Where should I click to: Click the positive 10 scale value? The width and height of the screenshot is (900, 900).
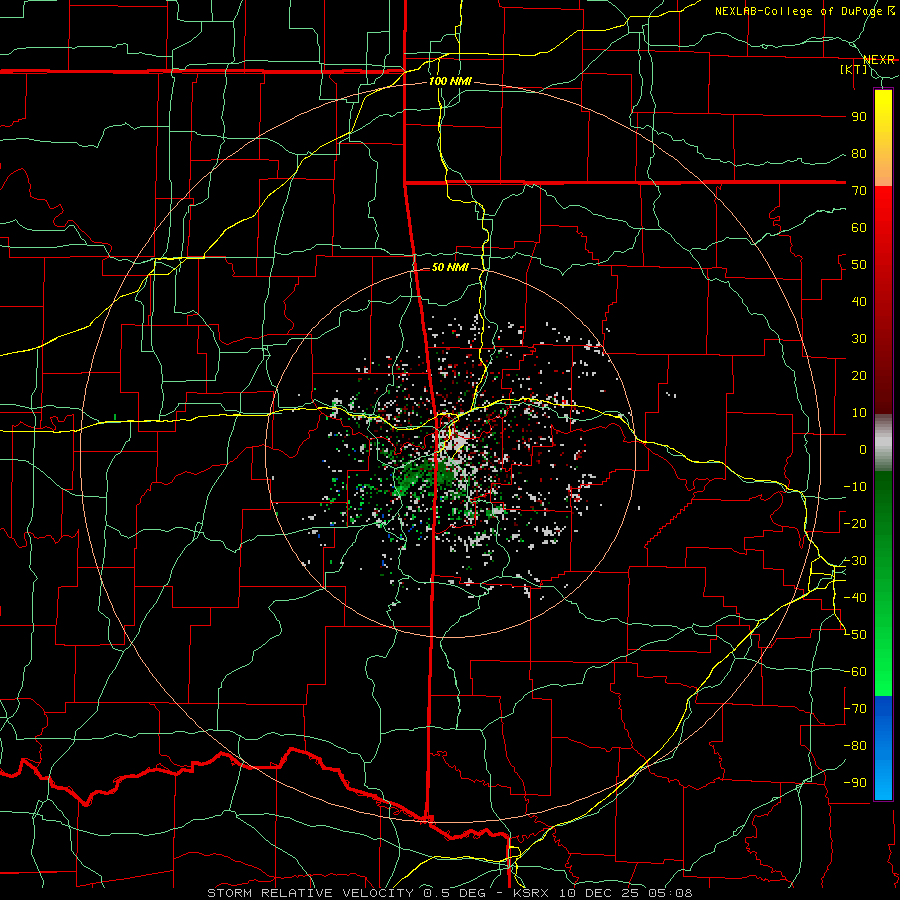(x=859, y=413)
